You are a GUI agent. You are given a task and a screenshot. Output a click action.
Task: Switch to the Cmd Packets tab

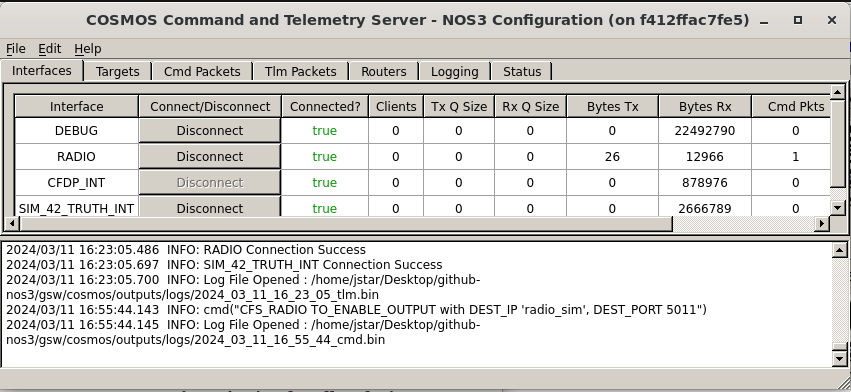[x=202, y=72]
